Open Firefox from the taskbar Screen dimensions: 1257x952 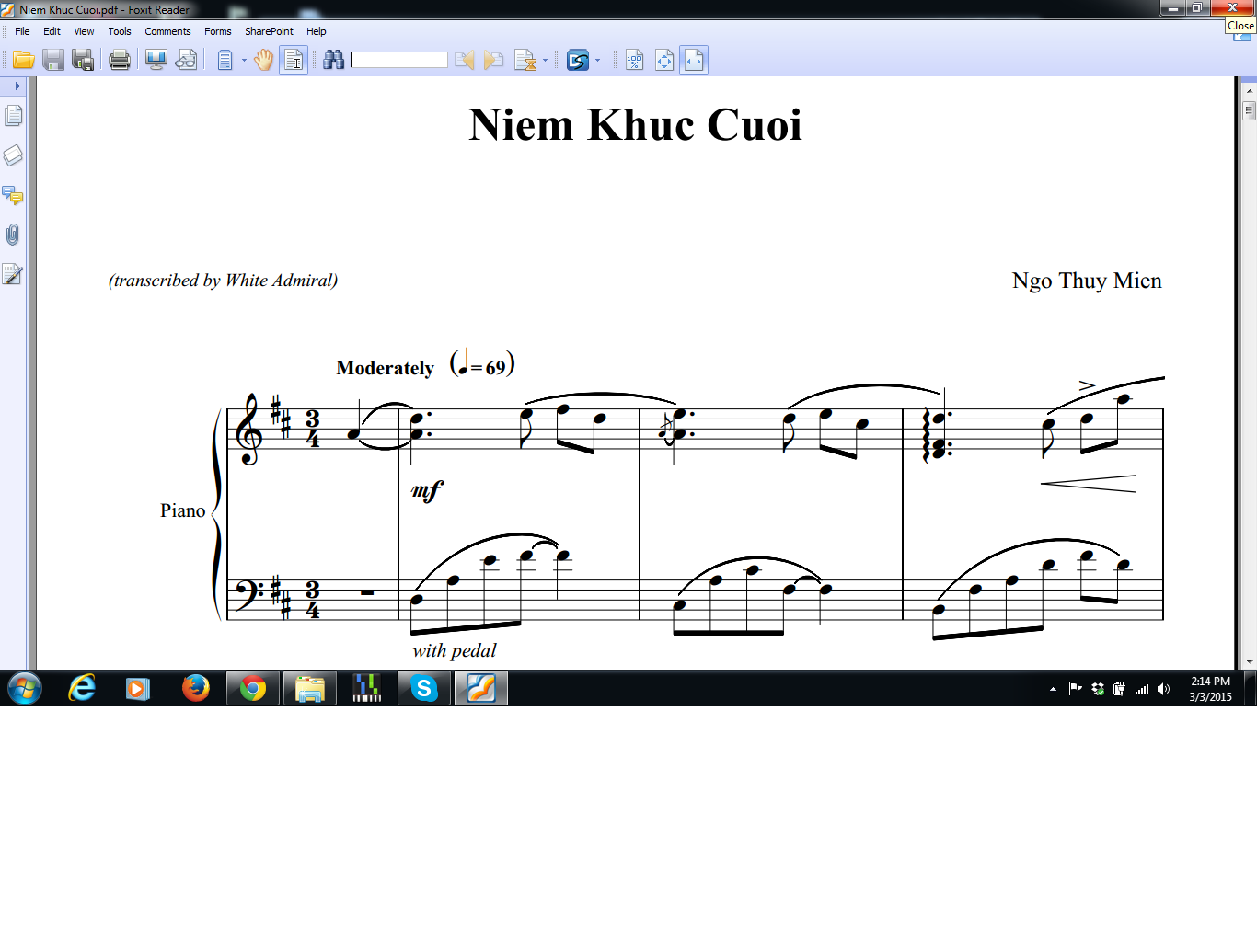[x=195, y=688]
